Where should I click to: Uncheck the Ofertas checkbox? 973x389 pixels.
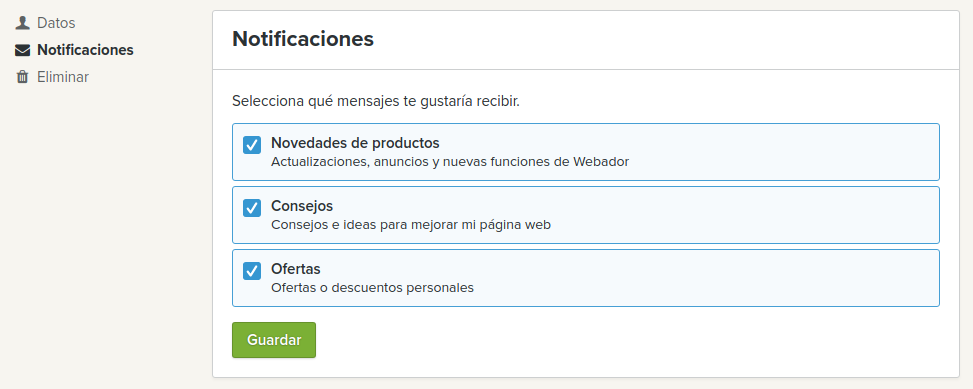click(251, 271)
